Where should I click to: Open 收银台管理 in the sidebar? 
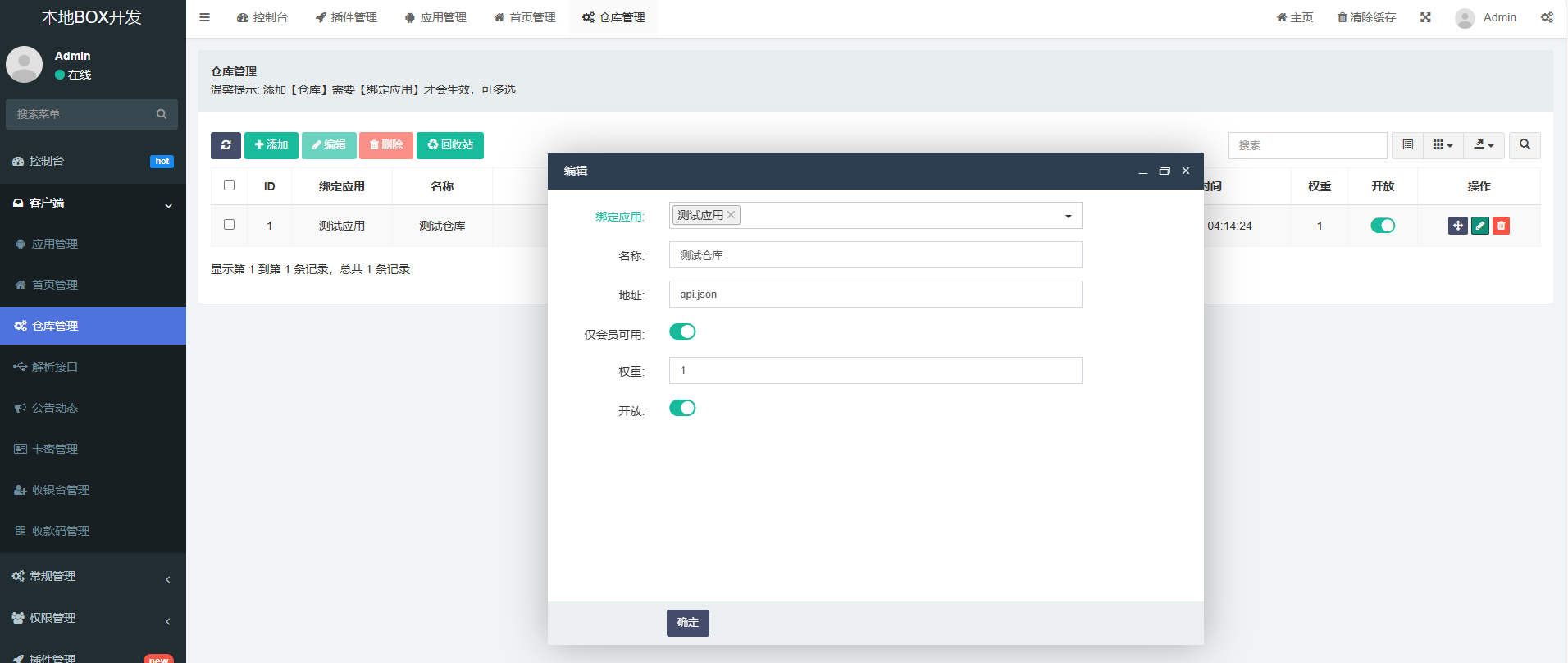click(93, 491)
